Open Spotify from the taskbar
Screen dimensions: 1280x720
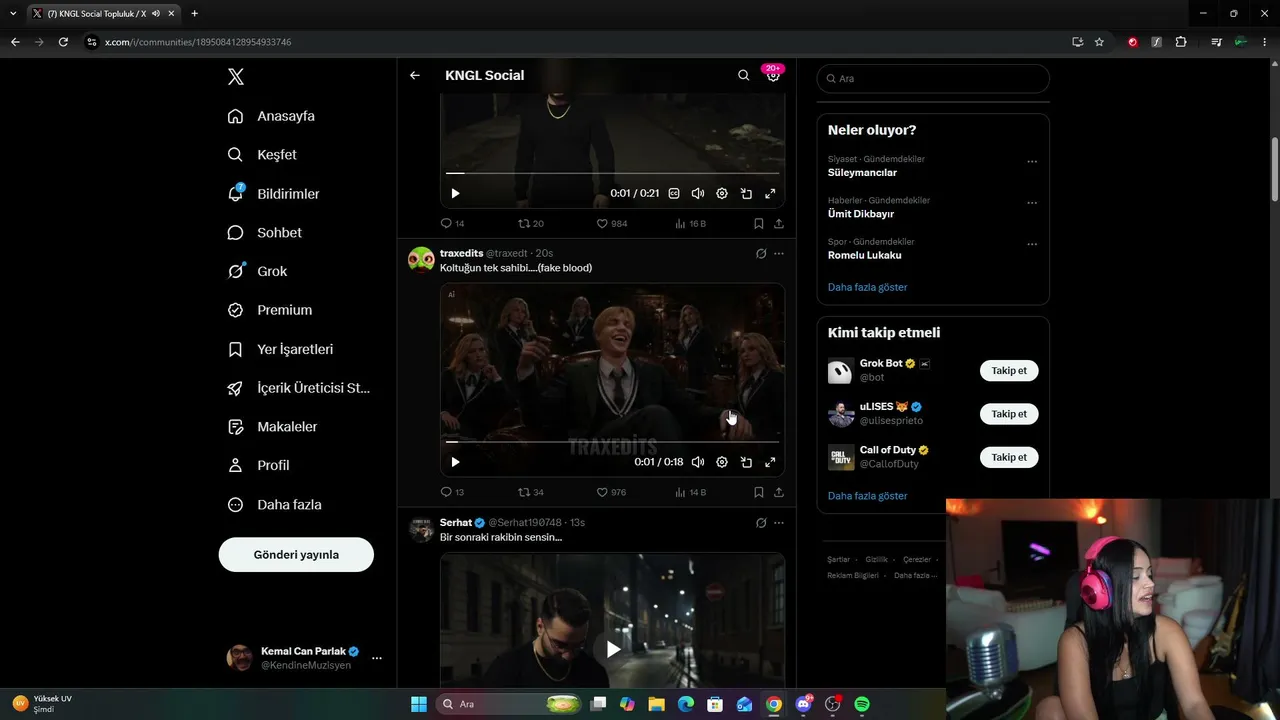862,704
